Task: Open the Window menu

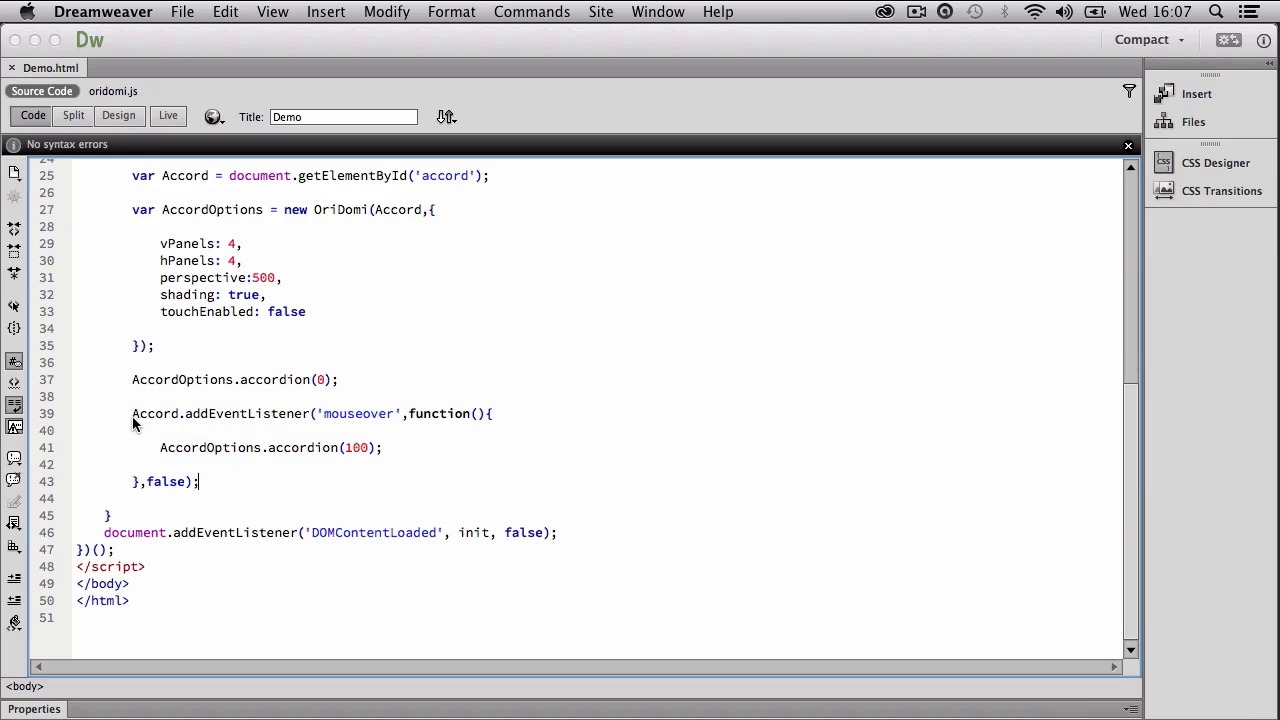Action: pyautogui.click(x=658, y=12)
